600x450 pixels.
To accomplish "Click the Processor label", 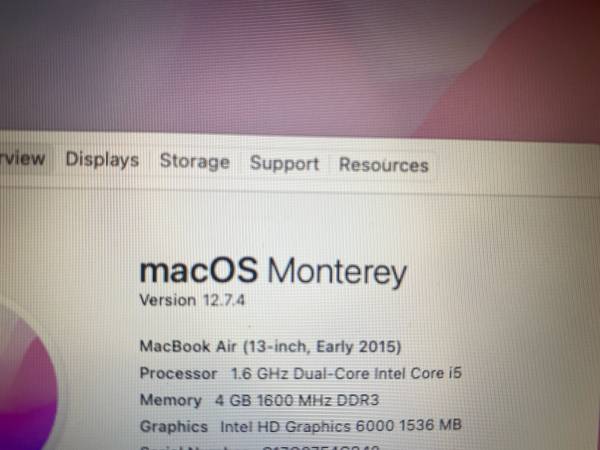I will tap(178, 373).
